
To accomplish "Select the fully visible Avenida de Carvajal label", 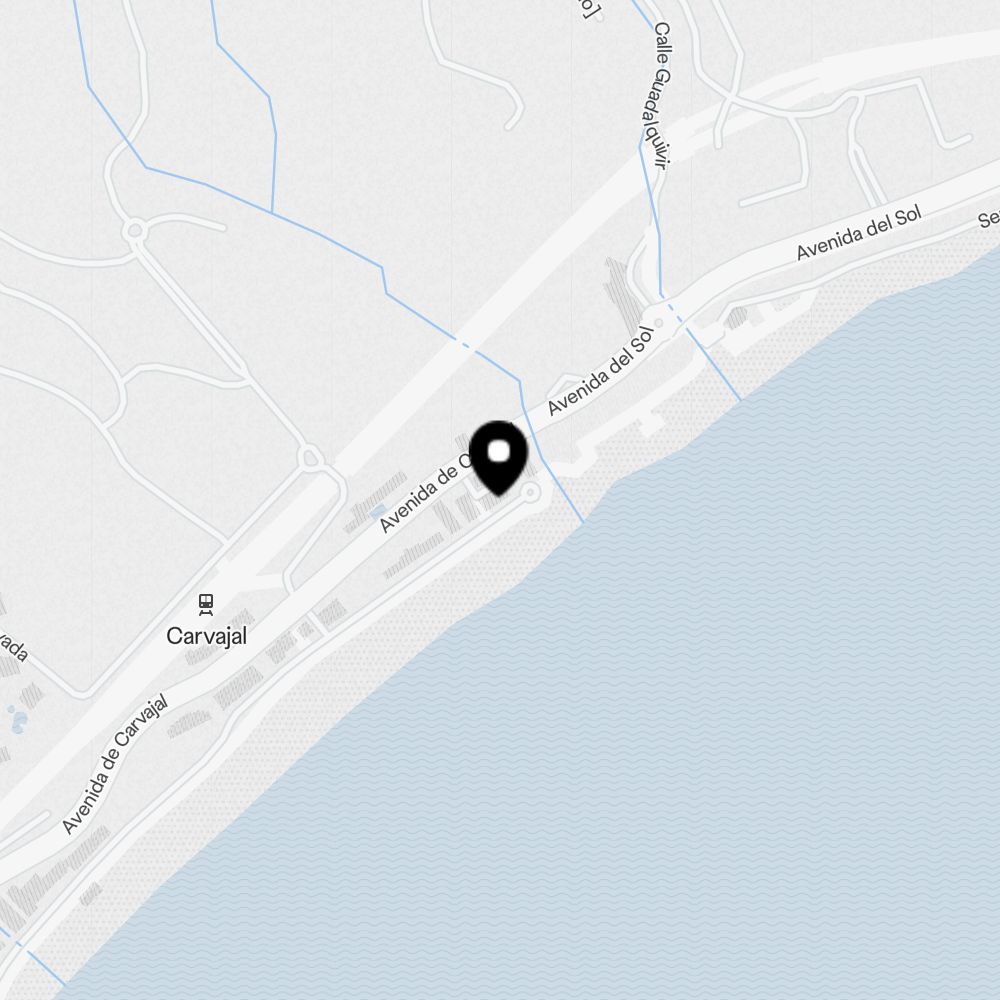I will (115, 764).
